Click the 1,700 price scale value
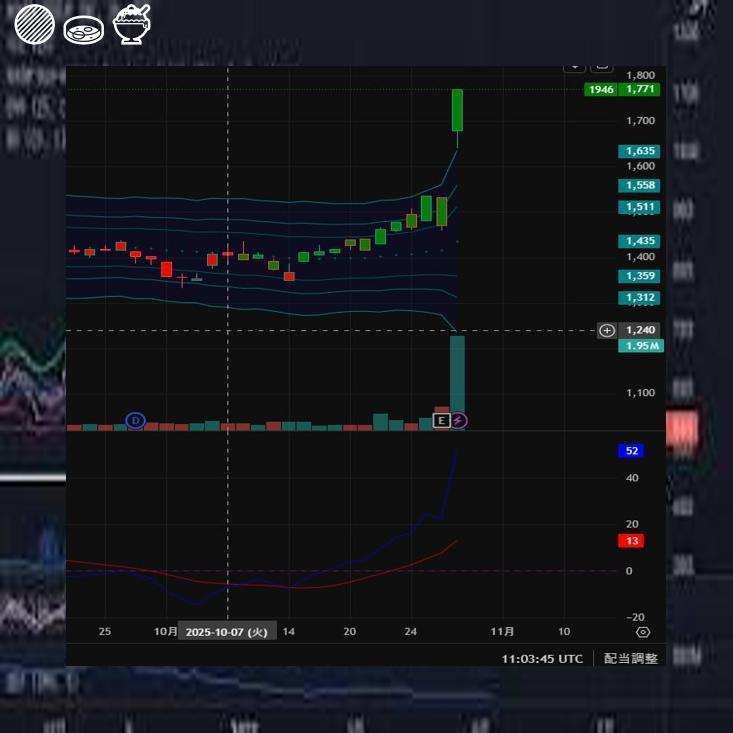The width and height of the screenshot is (733, 733). 640,121
